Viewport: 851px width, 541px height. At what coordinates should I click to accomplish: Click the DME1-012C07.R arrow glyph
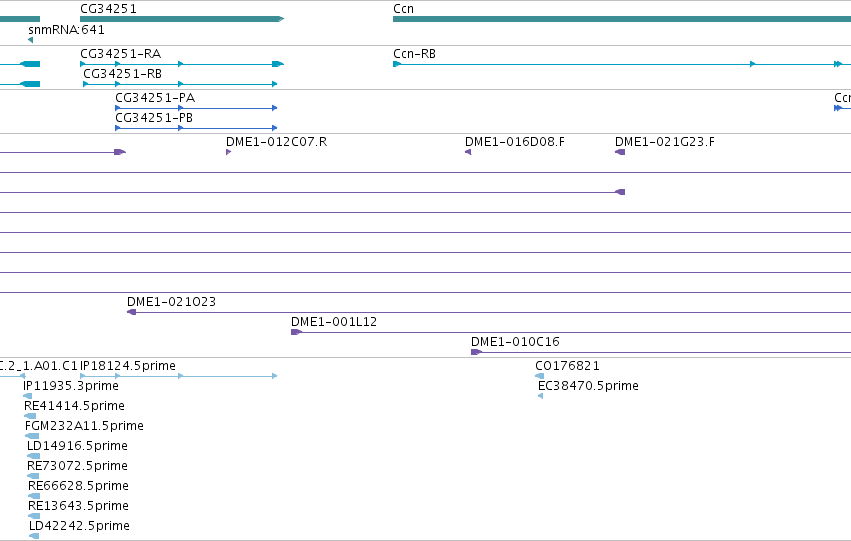click(x=228, y=152)
